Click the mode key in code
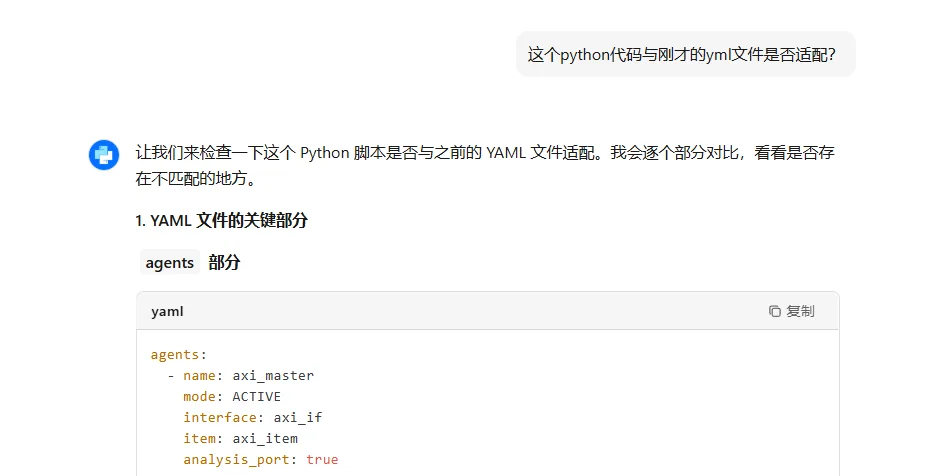This screenshot has width=952, height=476. click(199, 396)
